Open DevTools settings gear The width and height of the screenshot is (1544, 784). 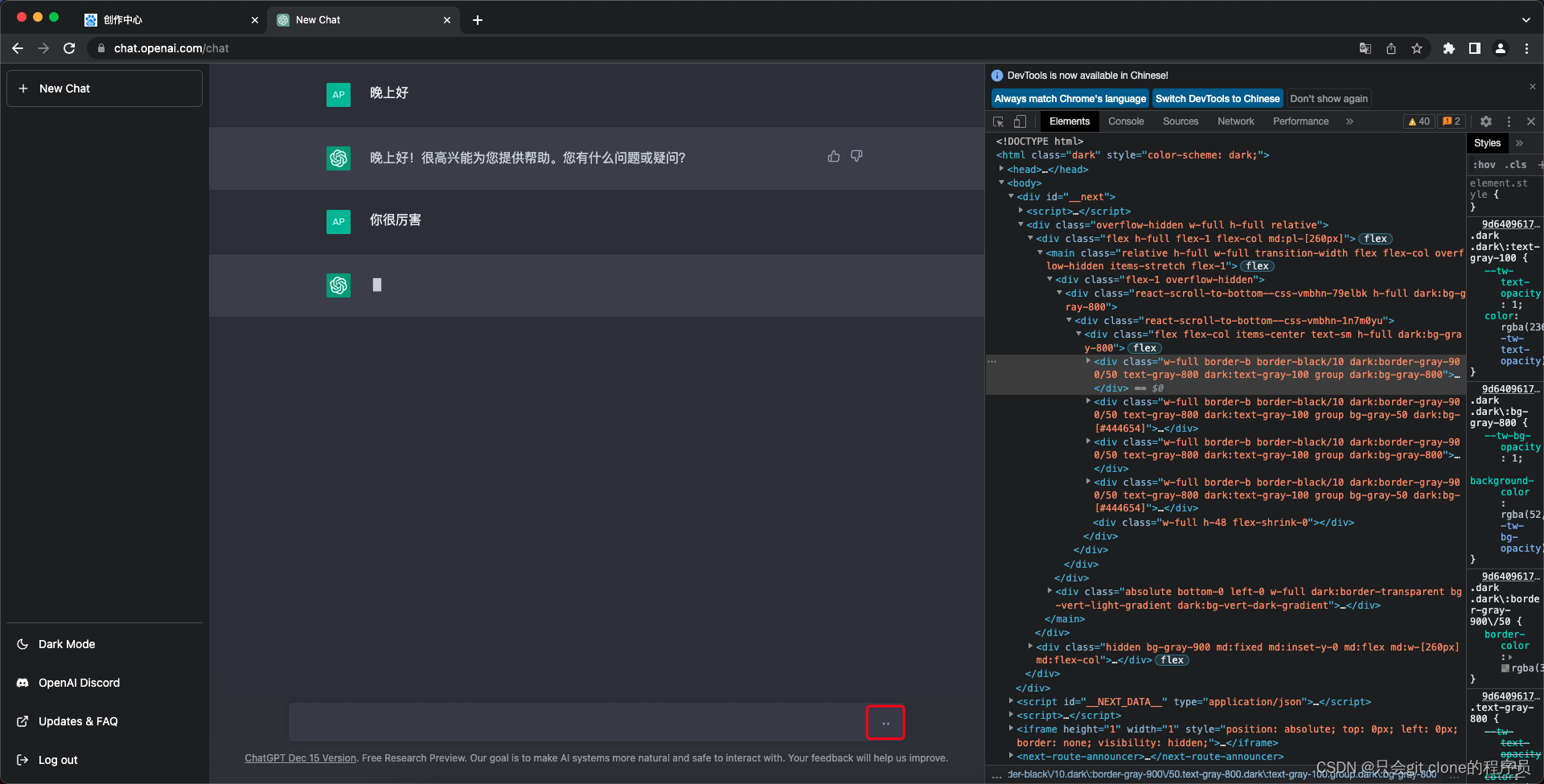[1486, 121]
